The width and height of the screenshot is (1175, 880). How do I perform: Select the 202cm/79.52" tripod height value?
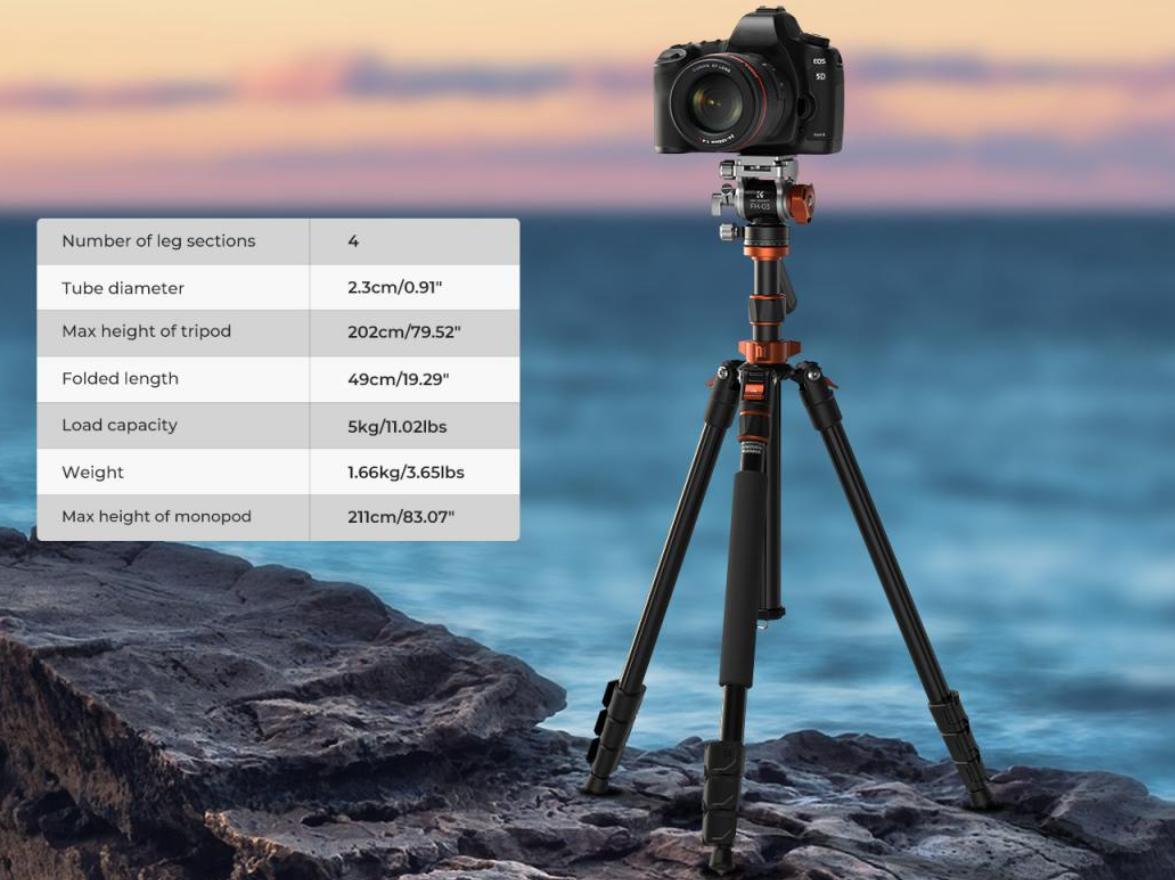click(x=404, y=332)
